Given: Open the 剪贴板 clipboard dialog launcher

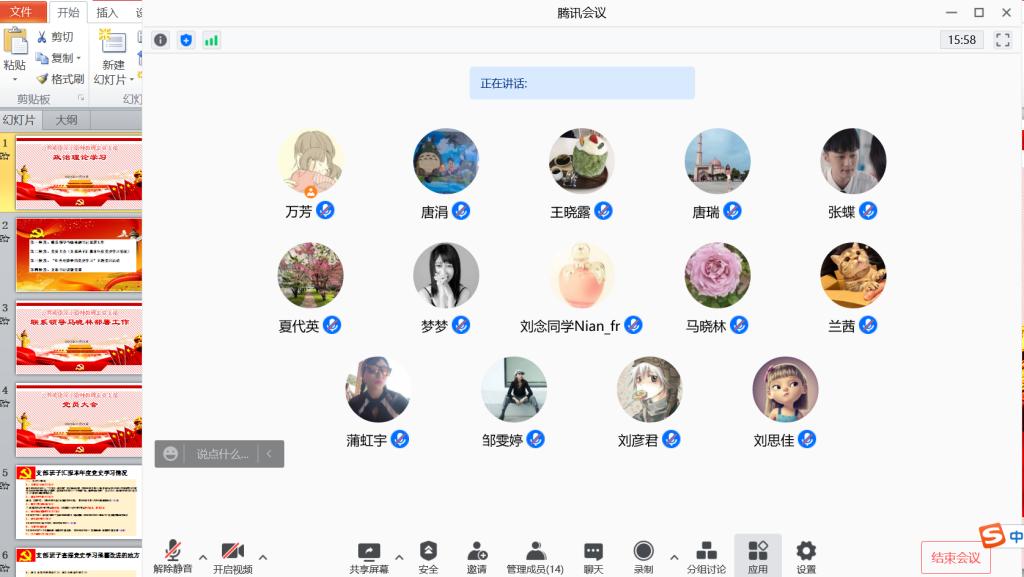Looking at the screenshot, I should point(82,98).
